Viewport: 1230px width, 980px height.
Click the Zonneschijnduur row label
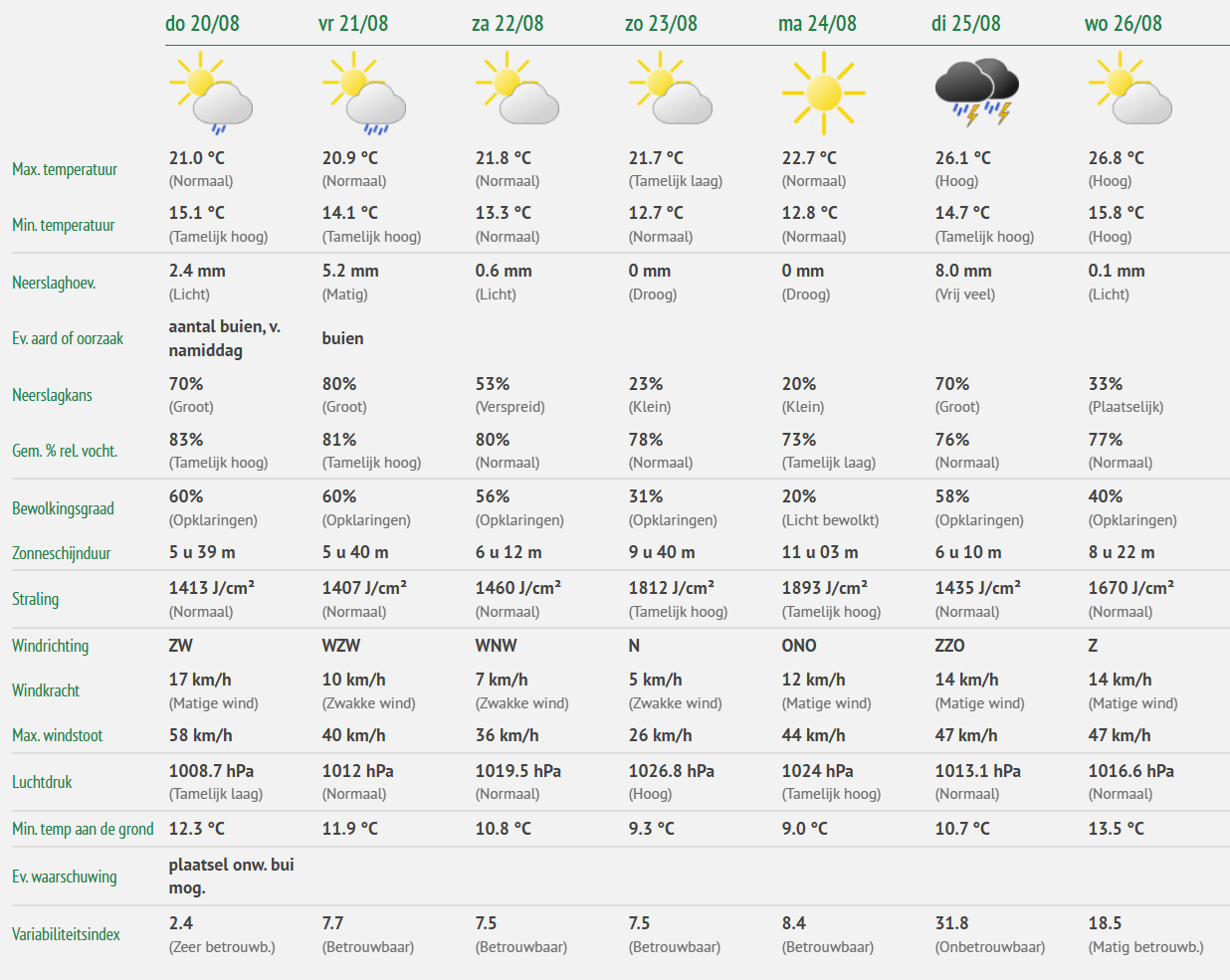61,553
